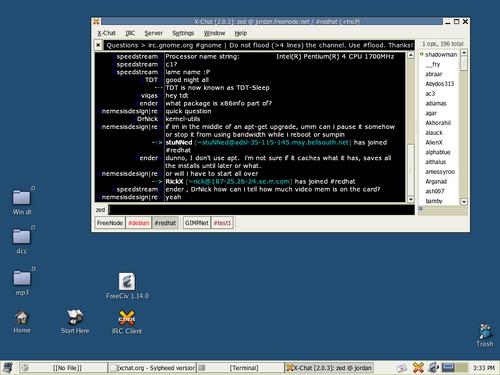500x375 pixels.
Task: Open the Start Here icon
Action: 75,317
